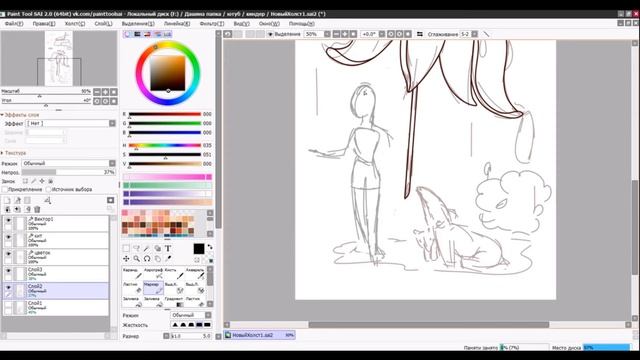This screenshot has width=640, height=360.
Task: Show the RGB sliders panel
Action: click(x=137, y=34)
